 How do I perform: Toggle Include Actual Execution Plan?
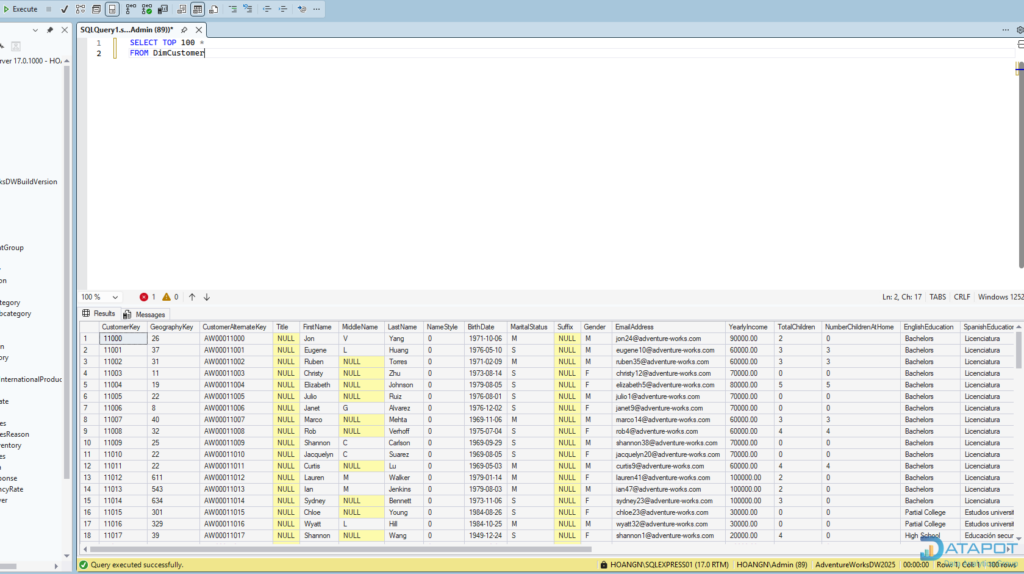pyautogui.click(x=131, y=9)
